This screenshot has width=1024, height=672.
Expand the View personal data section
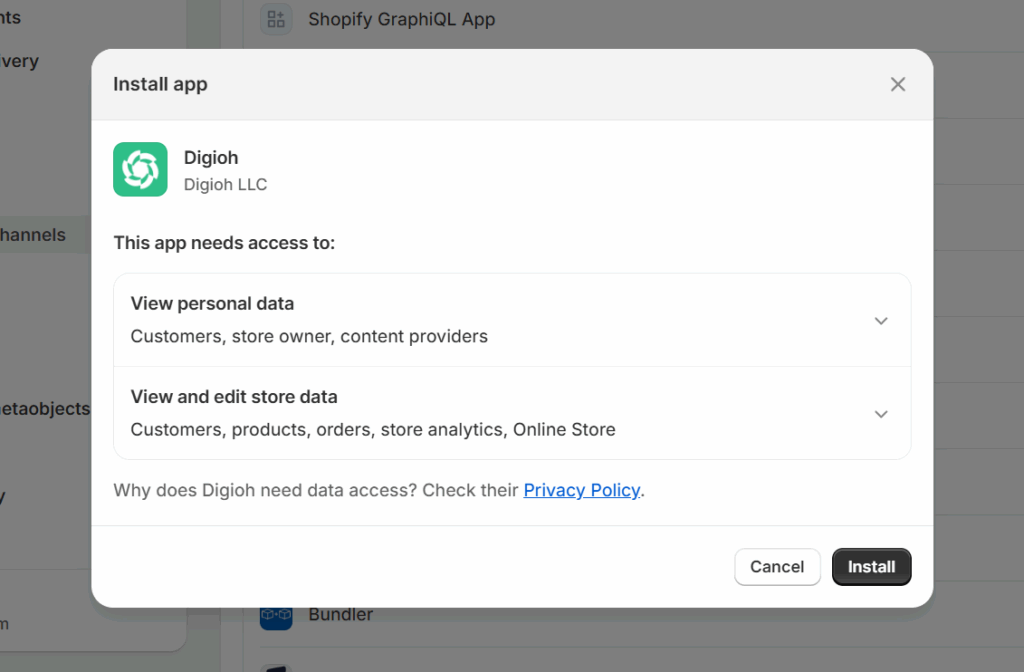click(x=512, y=319)
